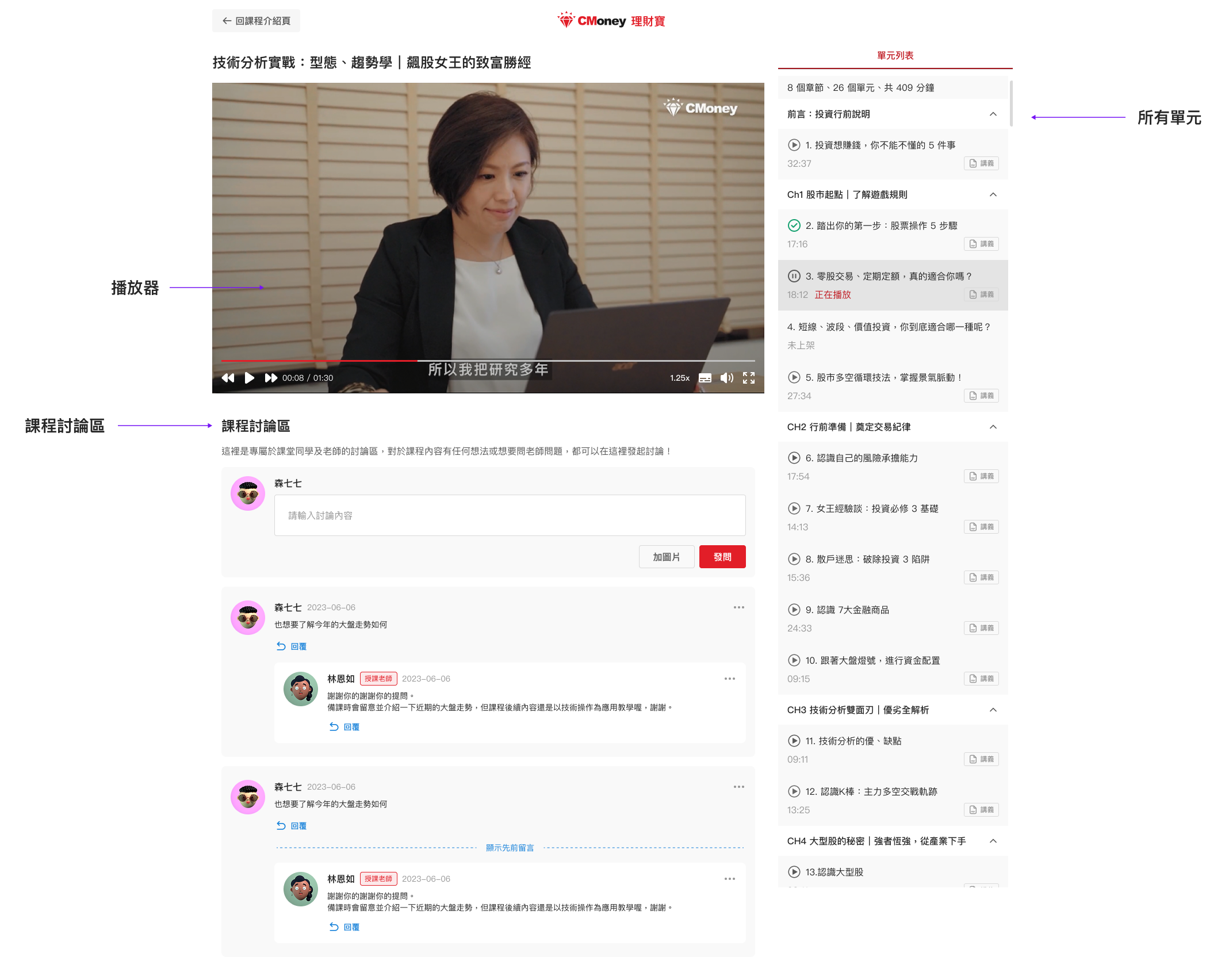This screenshot has width=1225, height=980.
Task: Play unit 9 認識 7大金融商品 icon
Action: (794, 610)
